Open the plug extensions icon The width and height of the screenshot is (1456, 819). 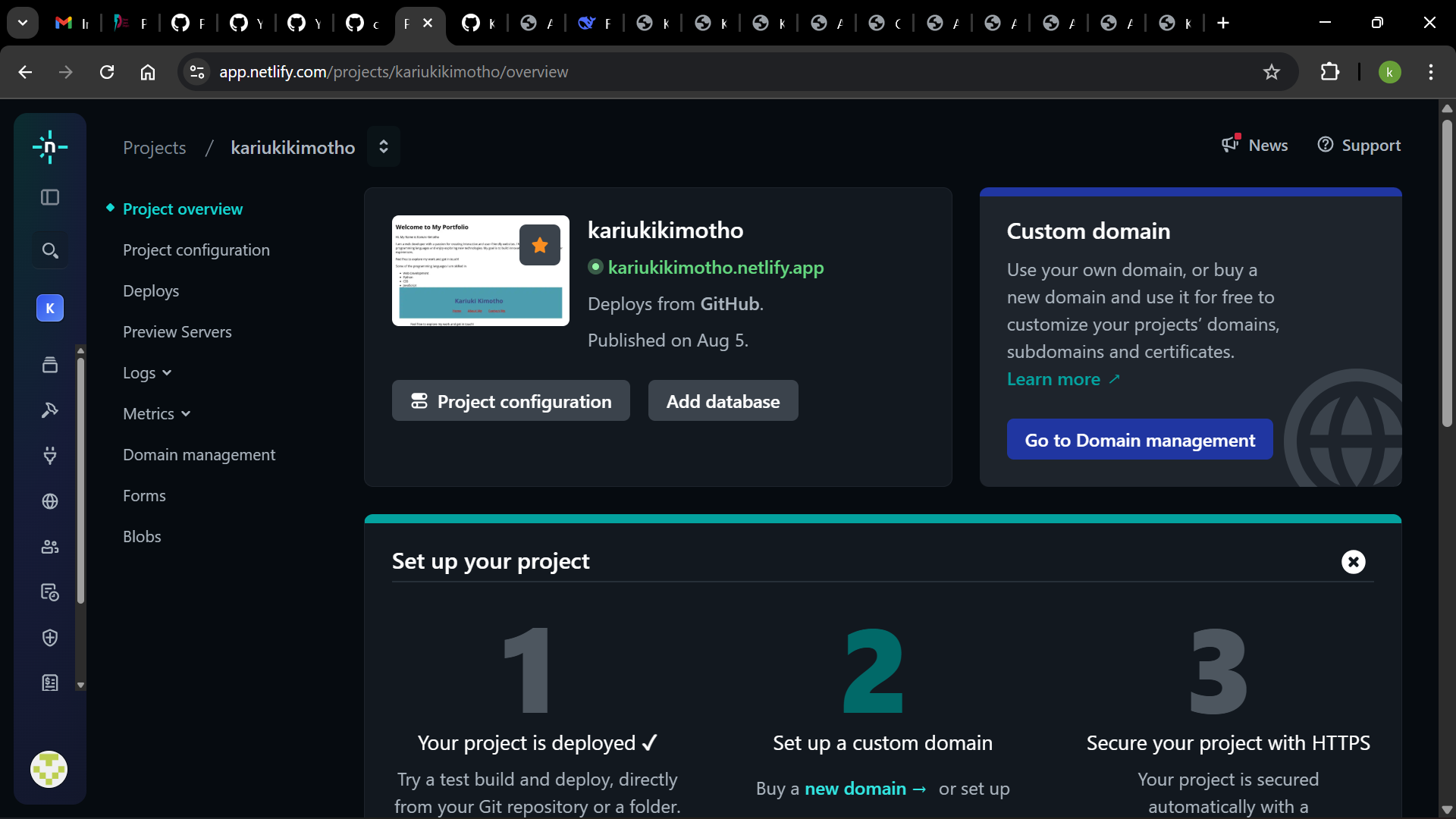(50, 456)
